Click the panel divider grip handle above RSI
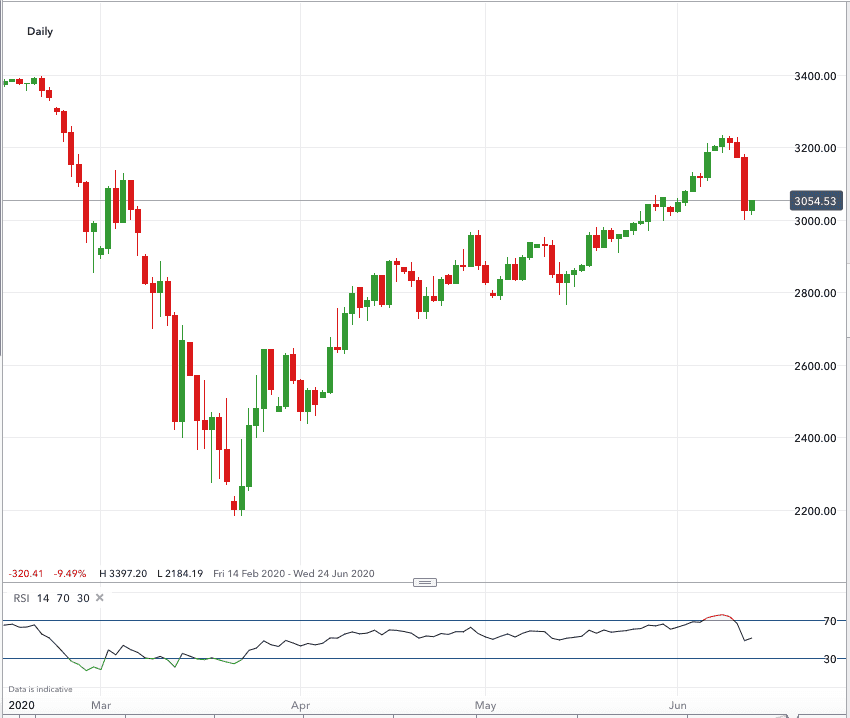The width and height of the screenshot is (850, 718). click(x=425, y=582)
